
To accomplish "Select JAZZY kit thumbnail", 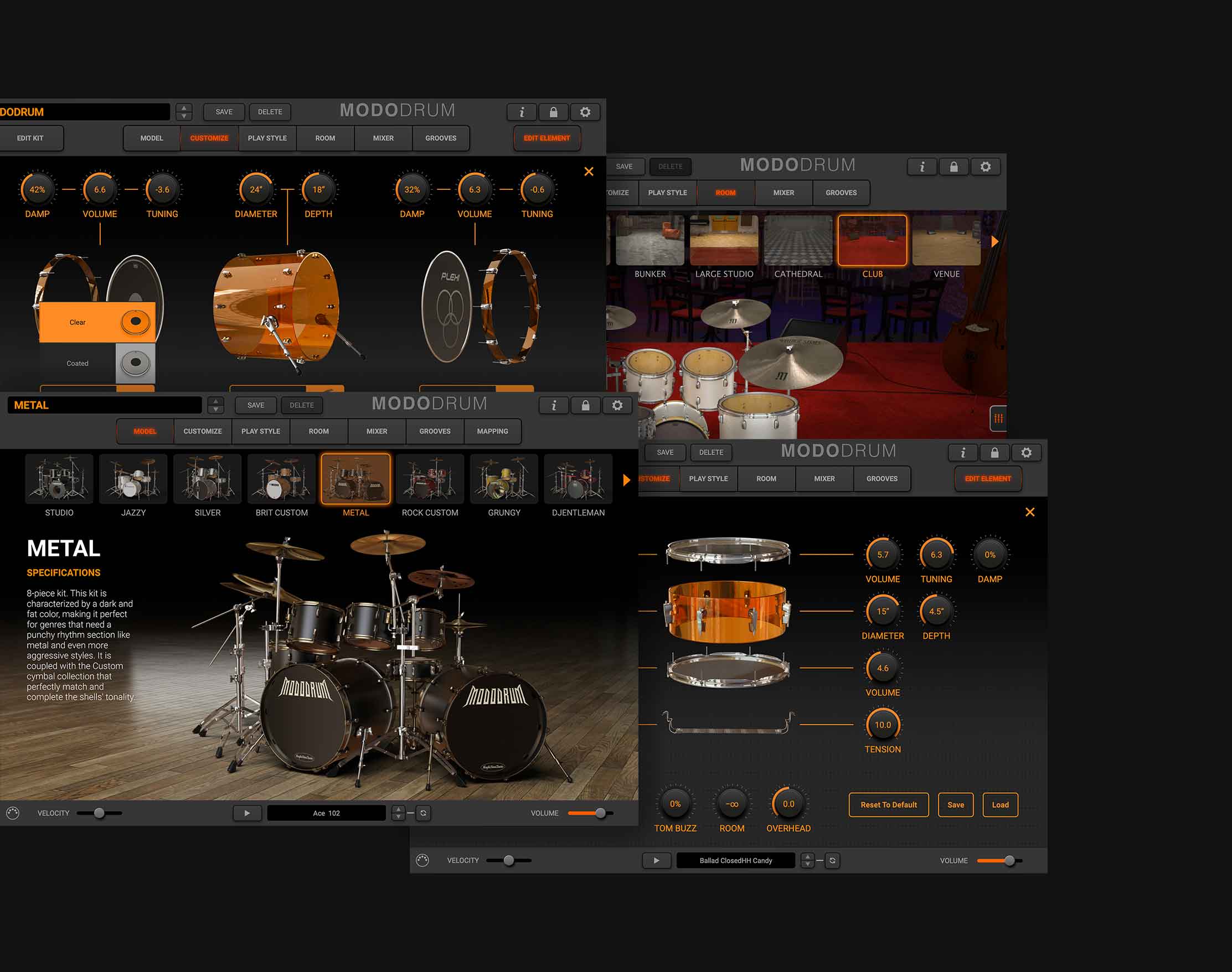I will point(133,479).
